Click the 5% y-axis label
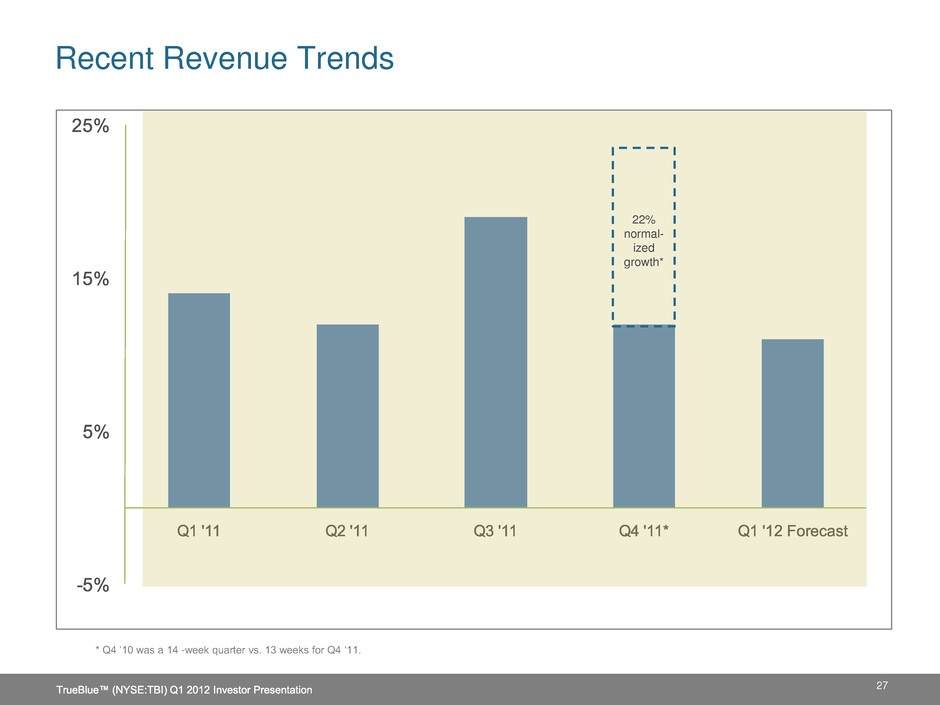Image resolution: width=940 pixels, height=705 pixels. (x=93, y=432)
